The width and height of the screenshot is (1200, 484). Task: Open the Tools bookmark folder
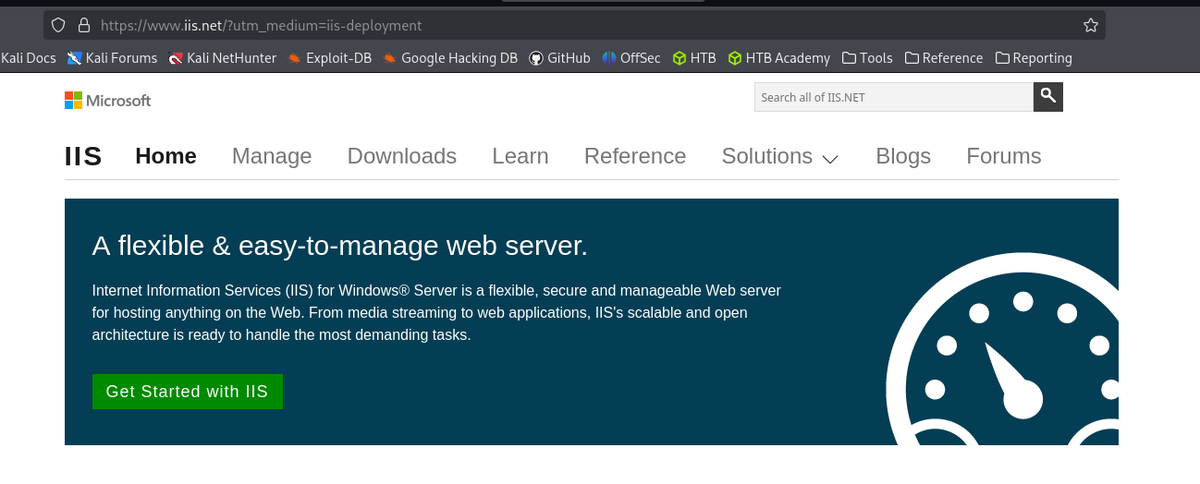click(x=867, y=58)
